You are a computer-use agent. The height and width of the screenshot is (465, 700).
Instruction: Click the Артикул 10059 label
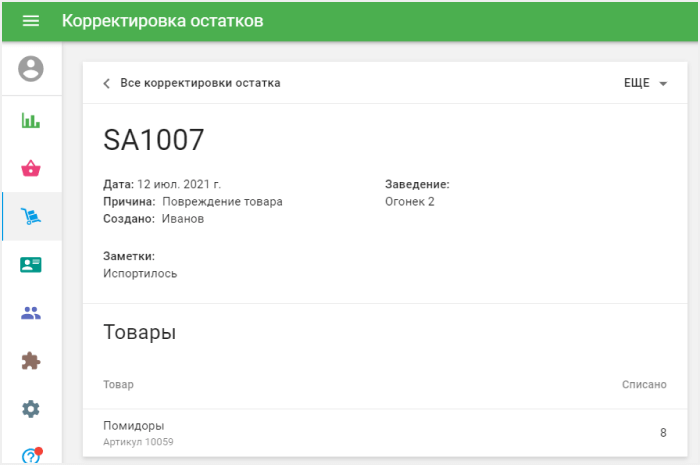pyautogui.click(x=138, y=442)
